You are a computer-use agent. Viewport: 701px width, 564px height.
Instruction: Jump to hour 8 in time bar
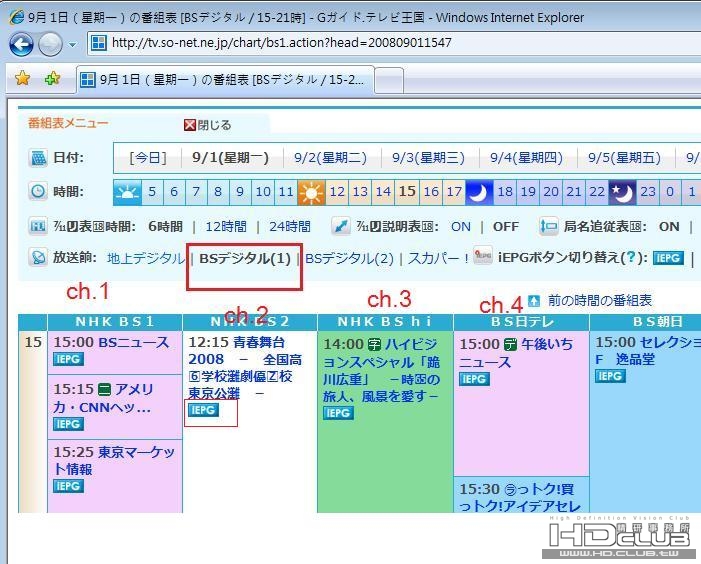point(218,193)
